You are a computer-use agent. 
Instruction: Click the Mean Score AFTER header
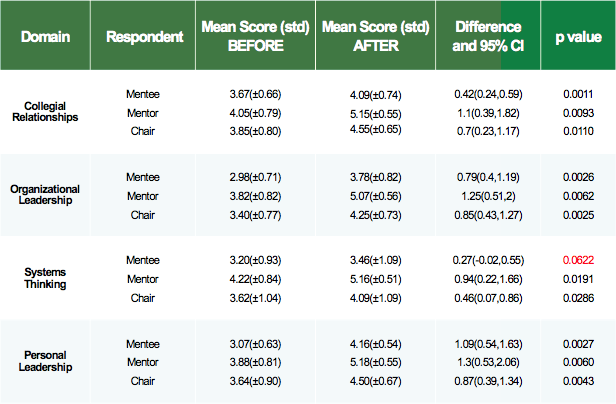(x=376, y=37)
